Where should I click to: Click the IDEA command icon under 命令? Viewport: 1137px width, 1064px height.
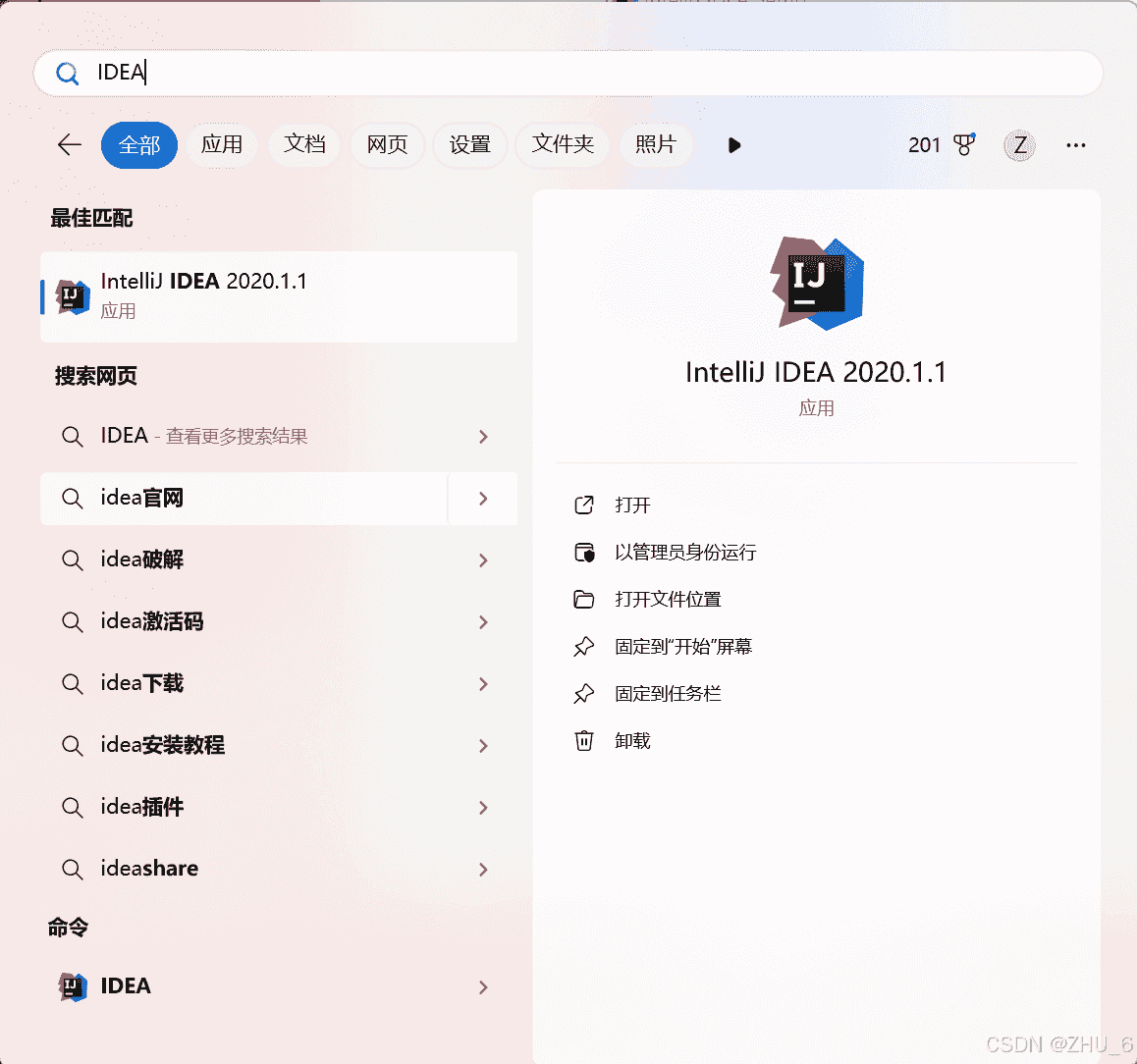click(x=73, y=986)
